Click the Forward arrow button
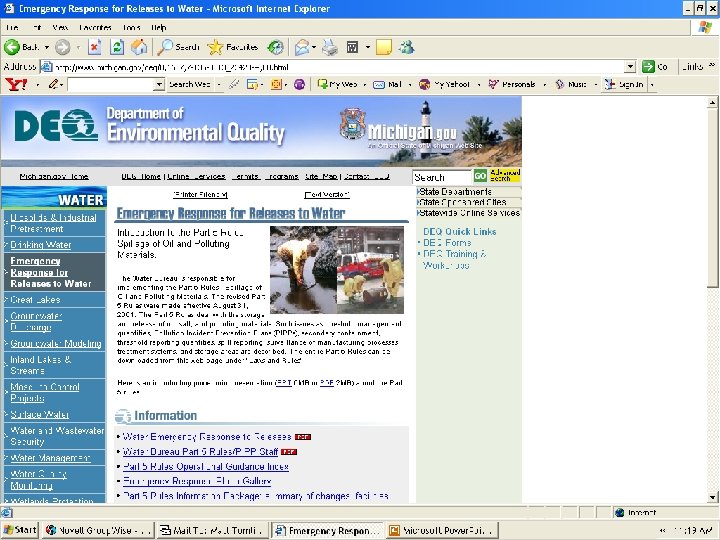Image resolution: width=720 pixels, height=540 pixels. tap(62, 47)
